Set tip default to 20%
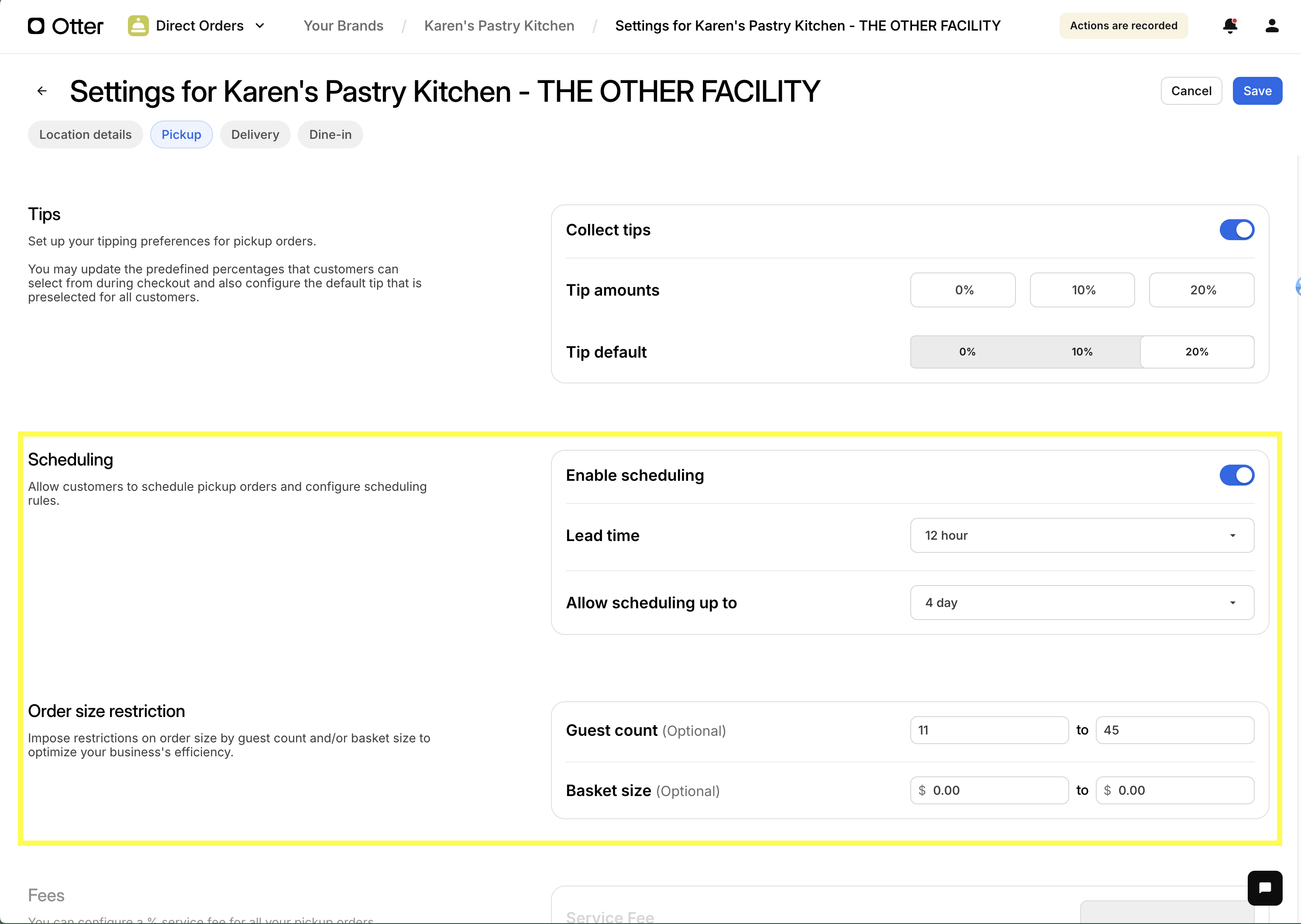Screen dimensions: 1301x924 1197,352
